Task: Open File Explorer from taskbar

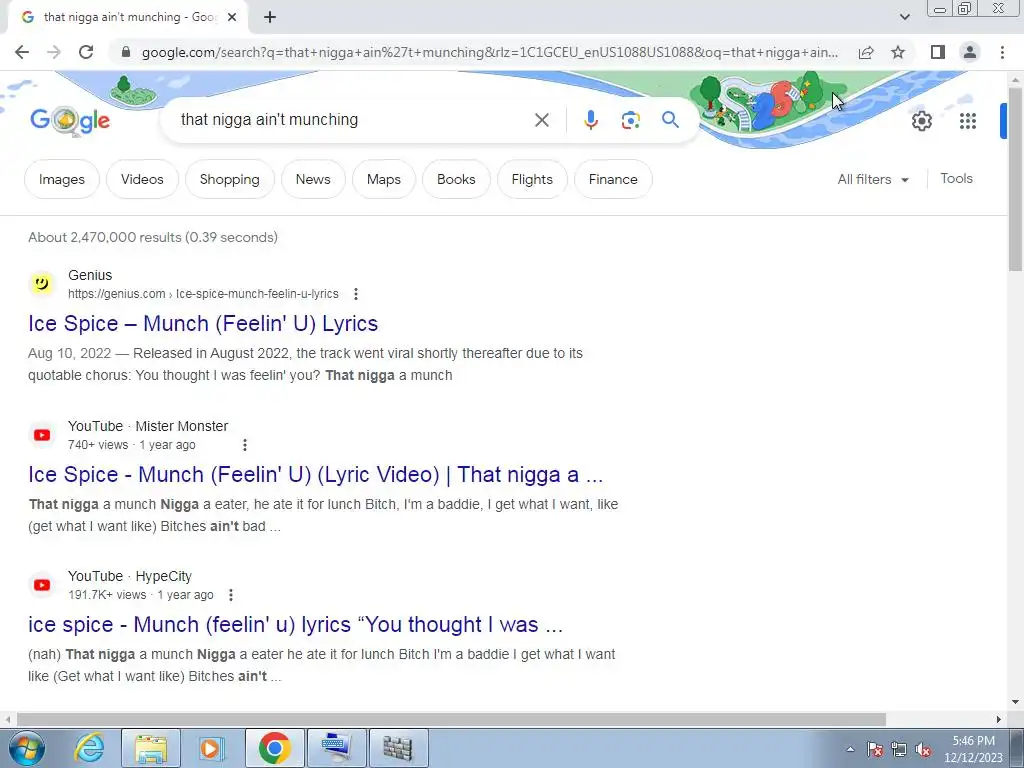Action: (x=150, y=748)
